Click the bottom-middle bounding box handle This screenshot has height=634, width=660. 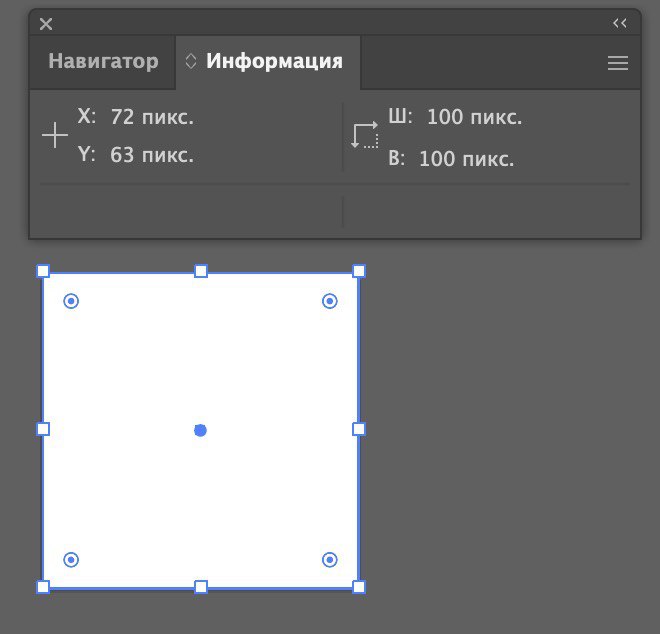point(201,587)
